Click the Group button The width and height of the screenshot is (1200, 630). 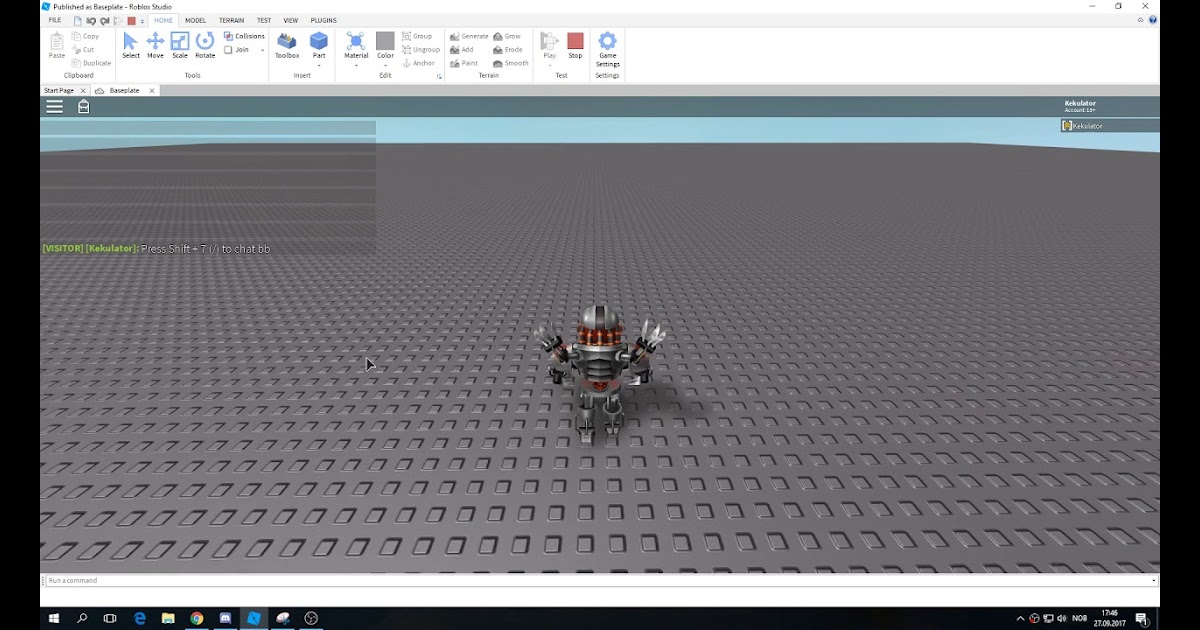(x=417, y=36)
